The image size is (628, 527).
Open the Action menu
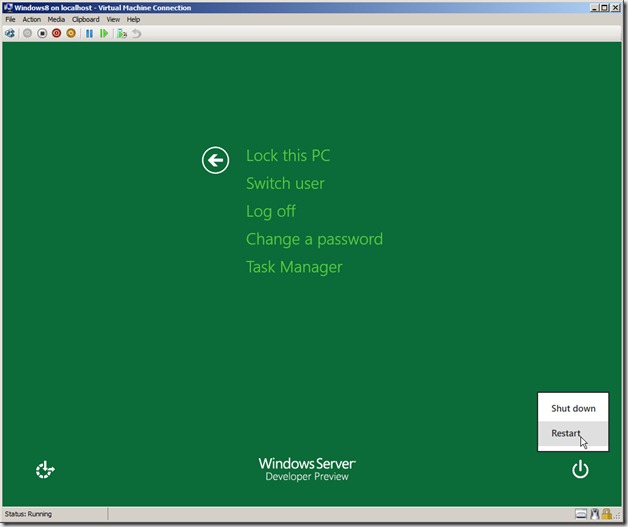(32, 19)
